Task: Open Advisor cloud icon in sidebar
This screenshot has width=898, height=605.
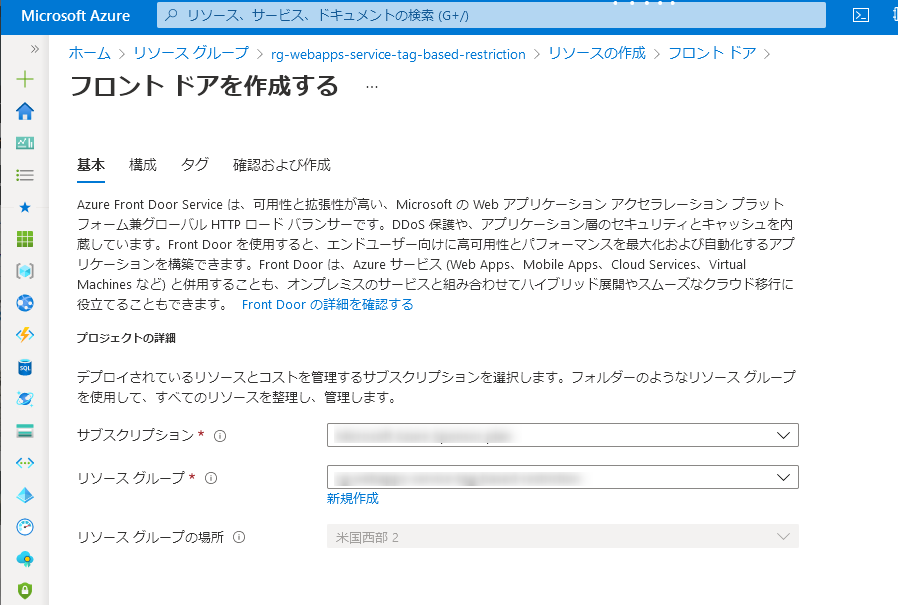Action: click(25, 559)
